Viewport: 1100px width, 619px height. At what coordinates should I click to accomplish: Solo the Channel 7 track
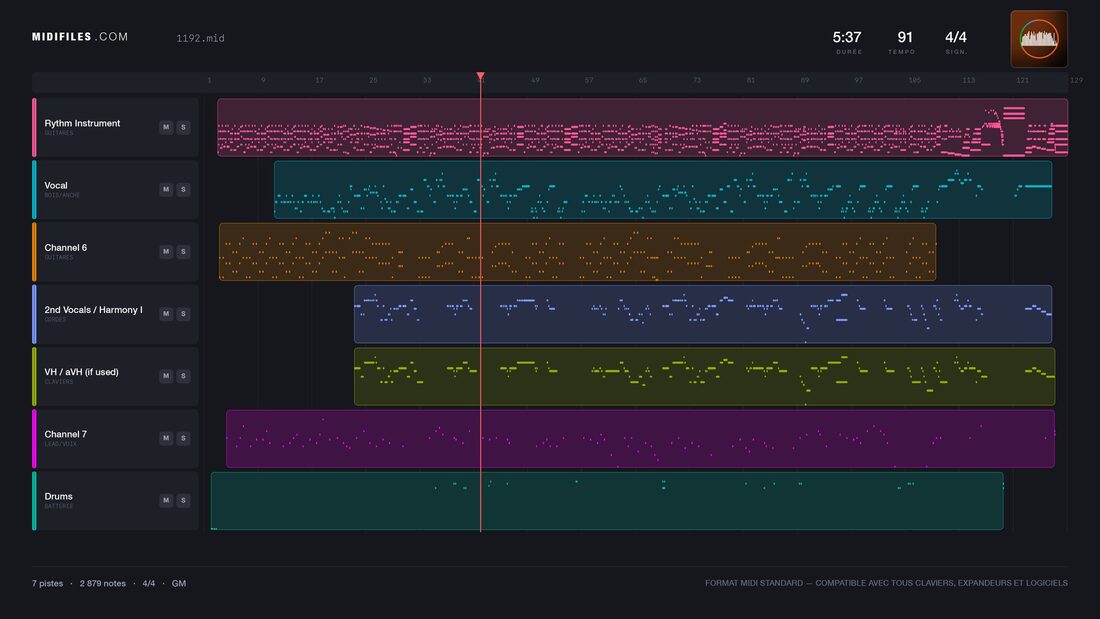pos(183,438)
